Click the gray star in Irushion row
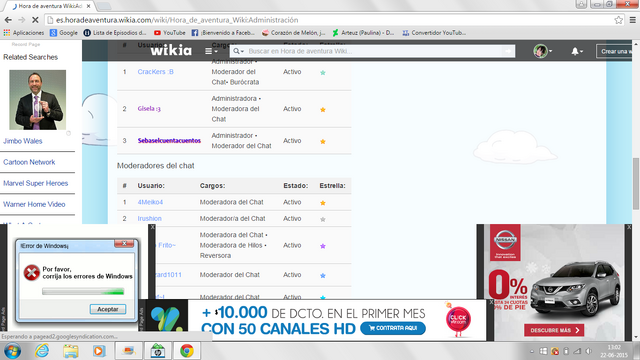Screen dimensions: 640x360 pos(323,219)
